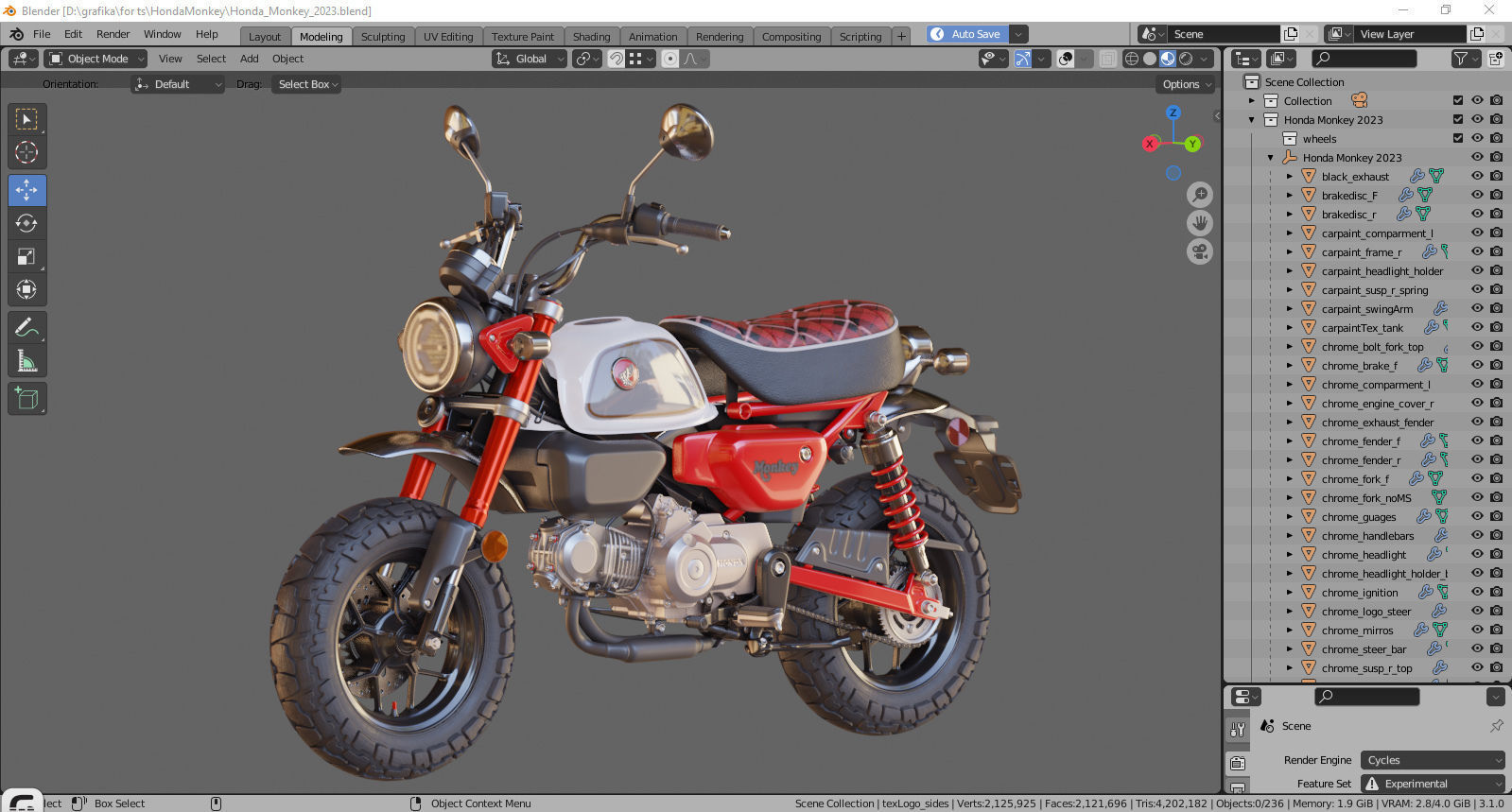Screen dimensions: 1512x812
Task: Switch to rendered viewport shading
Action: pyautogui.click(x=1186, y=59)
